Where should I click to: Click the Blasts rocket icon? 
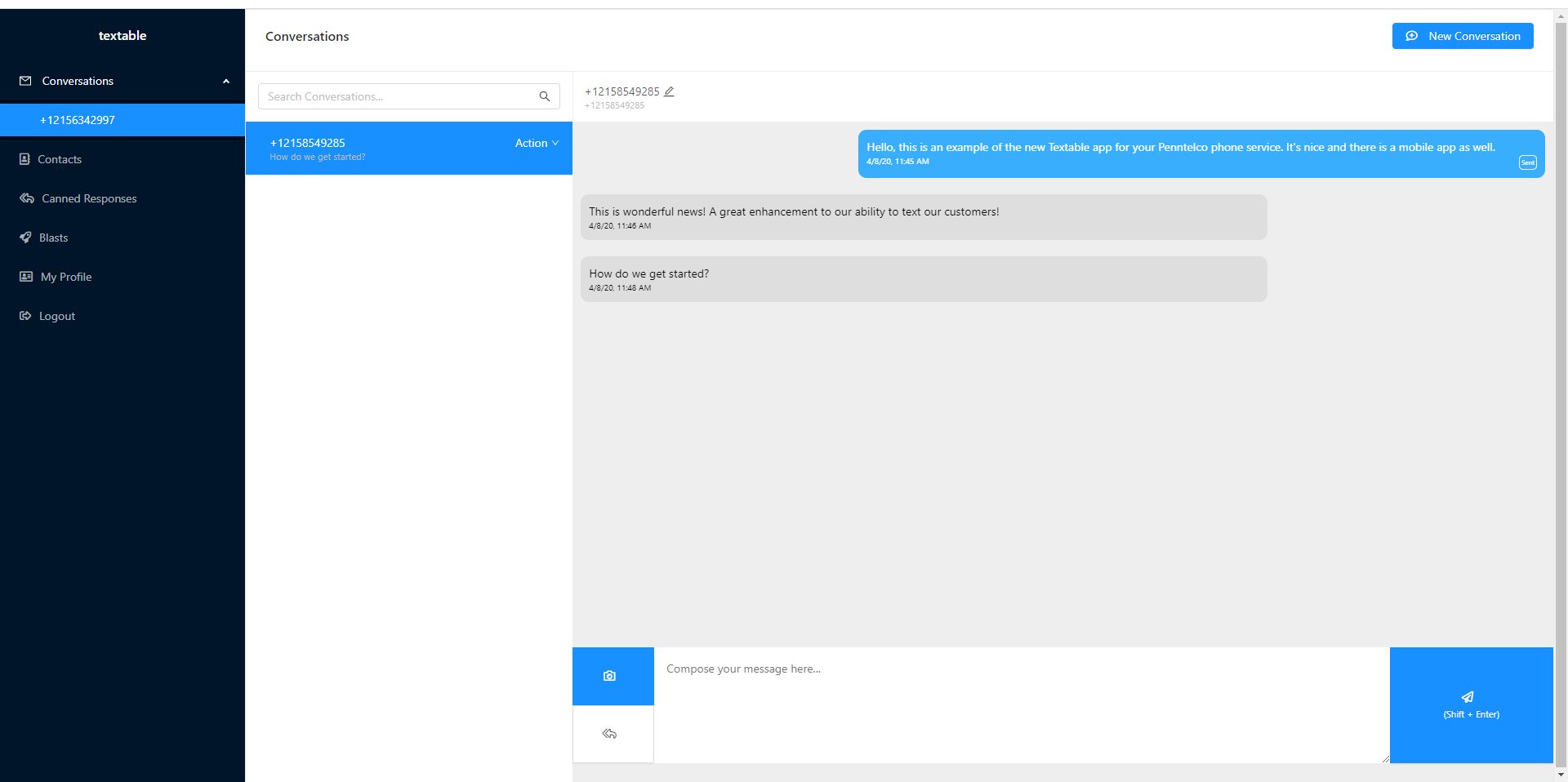(25, 238)
